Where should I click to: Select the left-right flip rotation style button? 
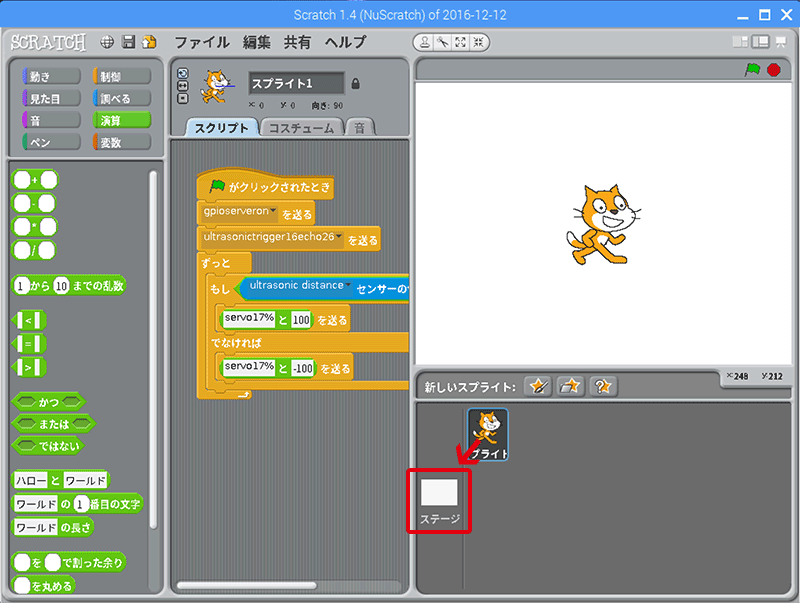tap(182, 86)
